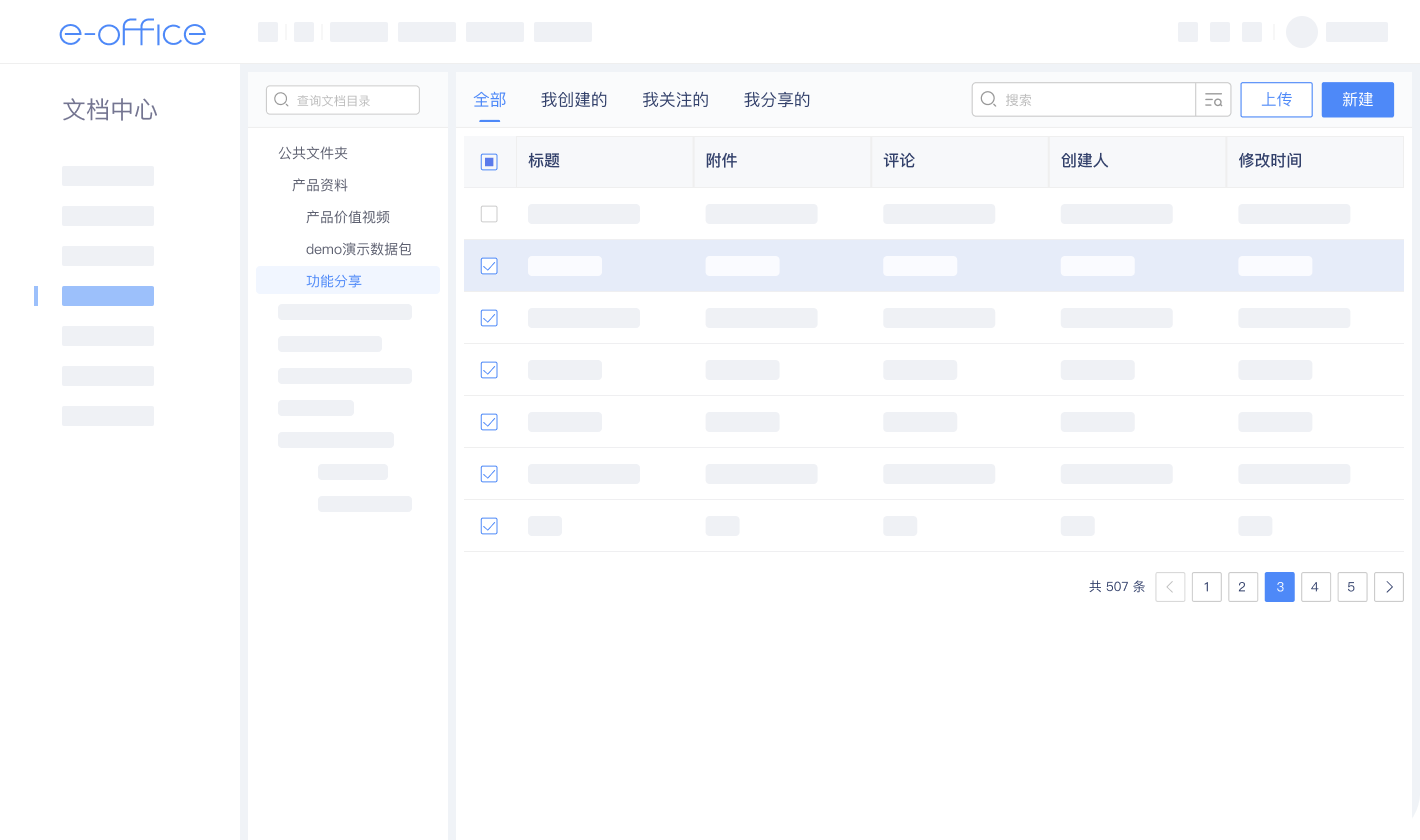Go to page 2

coord(1243,587)
